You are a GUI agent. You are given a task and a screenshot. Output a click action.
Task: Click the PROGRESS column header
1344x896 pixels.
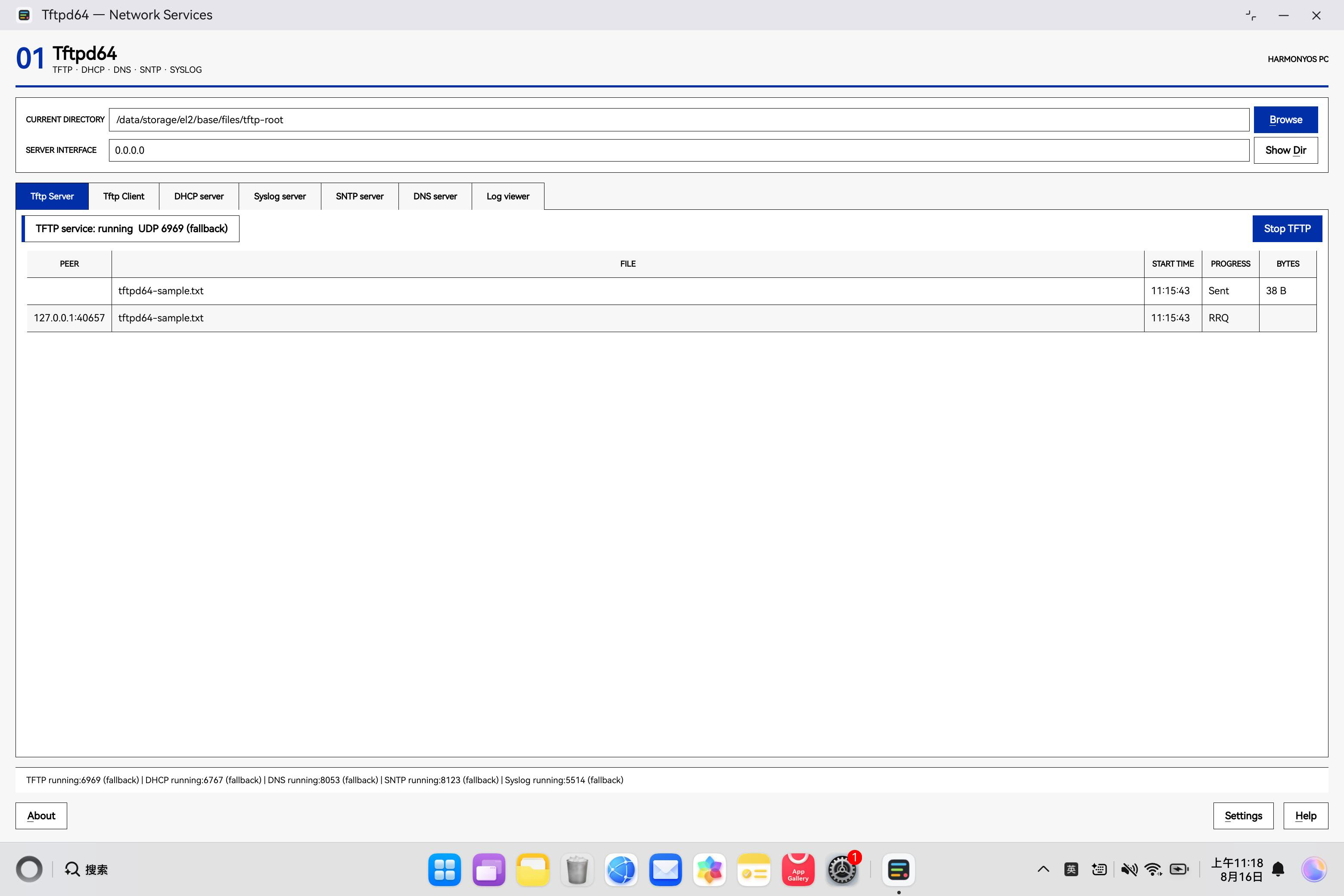point(1230,264)
